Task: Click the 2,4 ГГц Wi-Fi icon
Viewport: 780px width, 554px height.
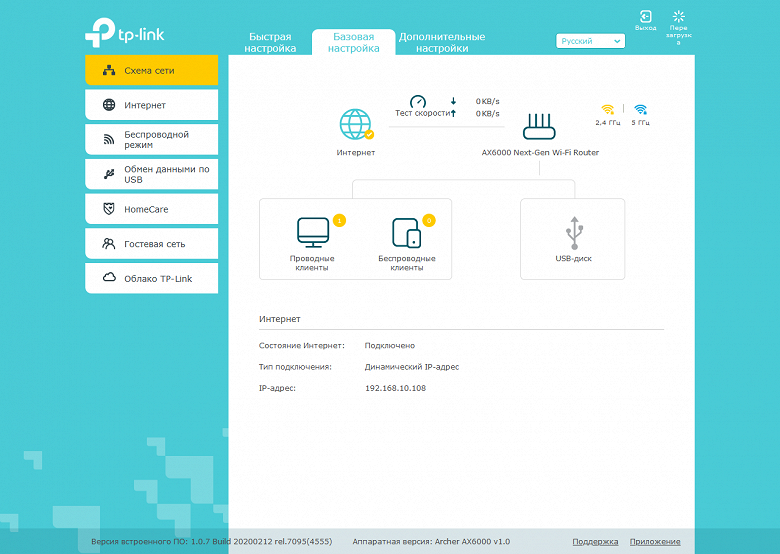Action: coord(608,109)
